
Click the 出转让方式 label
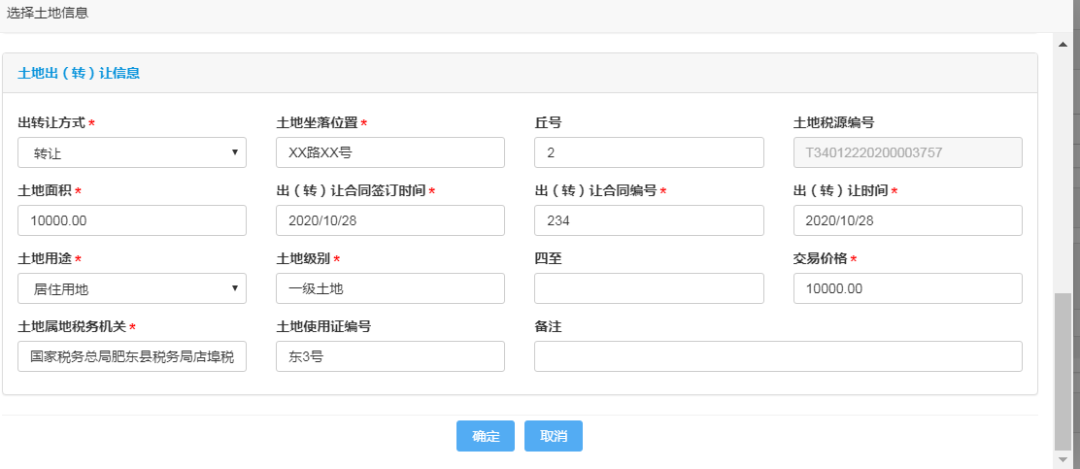coord(52,123)
